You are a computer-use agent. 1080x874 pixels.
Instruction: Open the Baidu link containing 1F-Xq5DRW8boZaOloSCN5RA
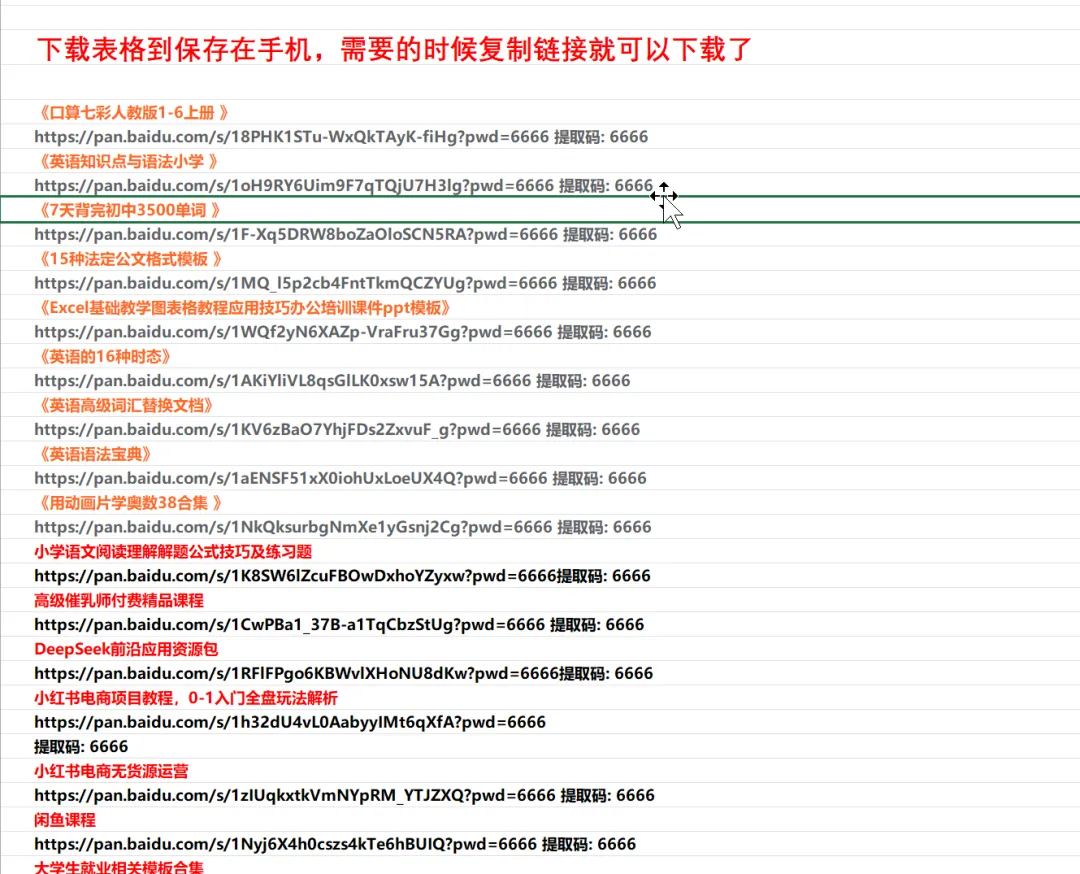[x=296, y=234]
